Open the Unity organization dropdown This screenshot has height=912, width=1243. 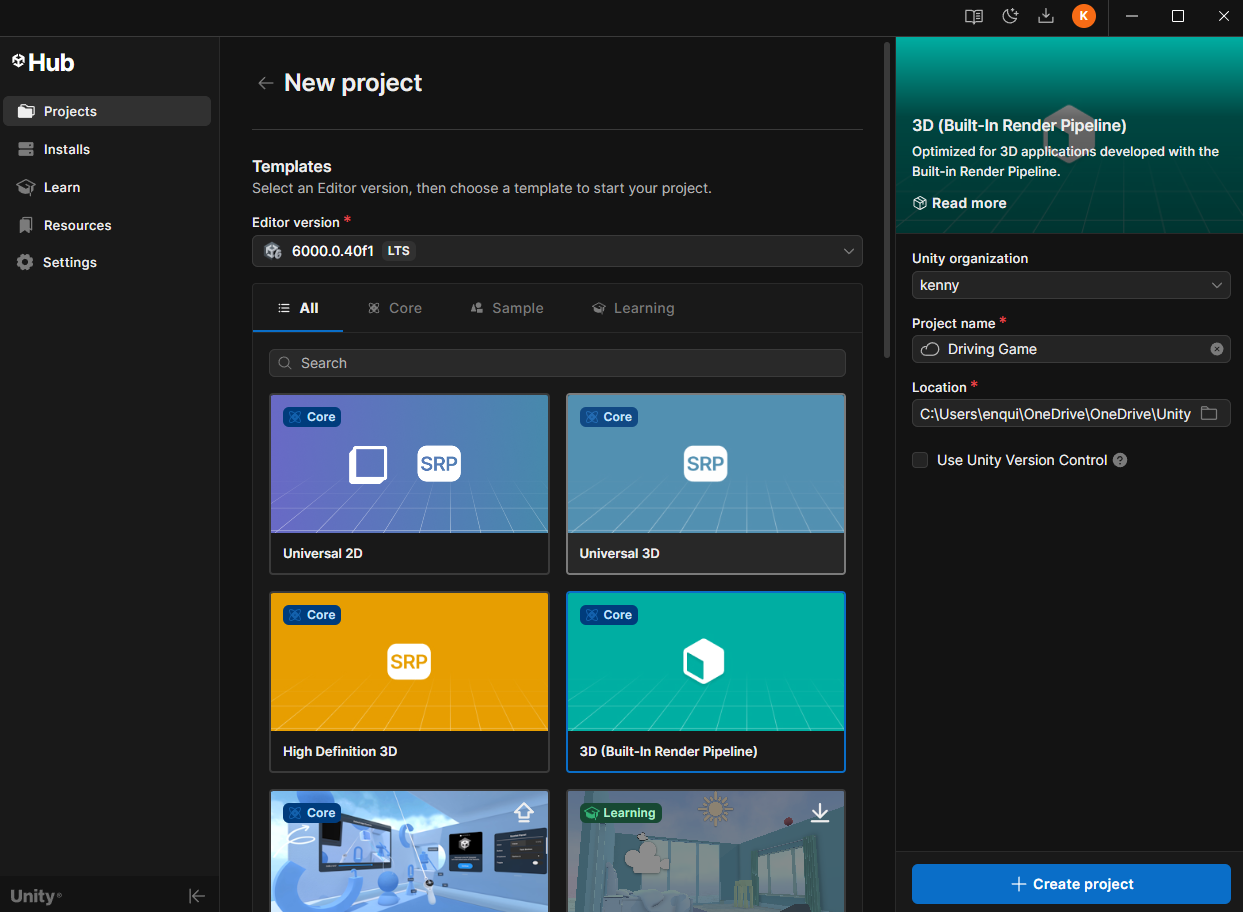click(x=1071, y=285)
